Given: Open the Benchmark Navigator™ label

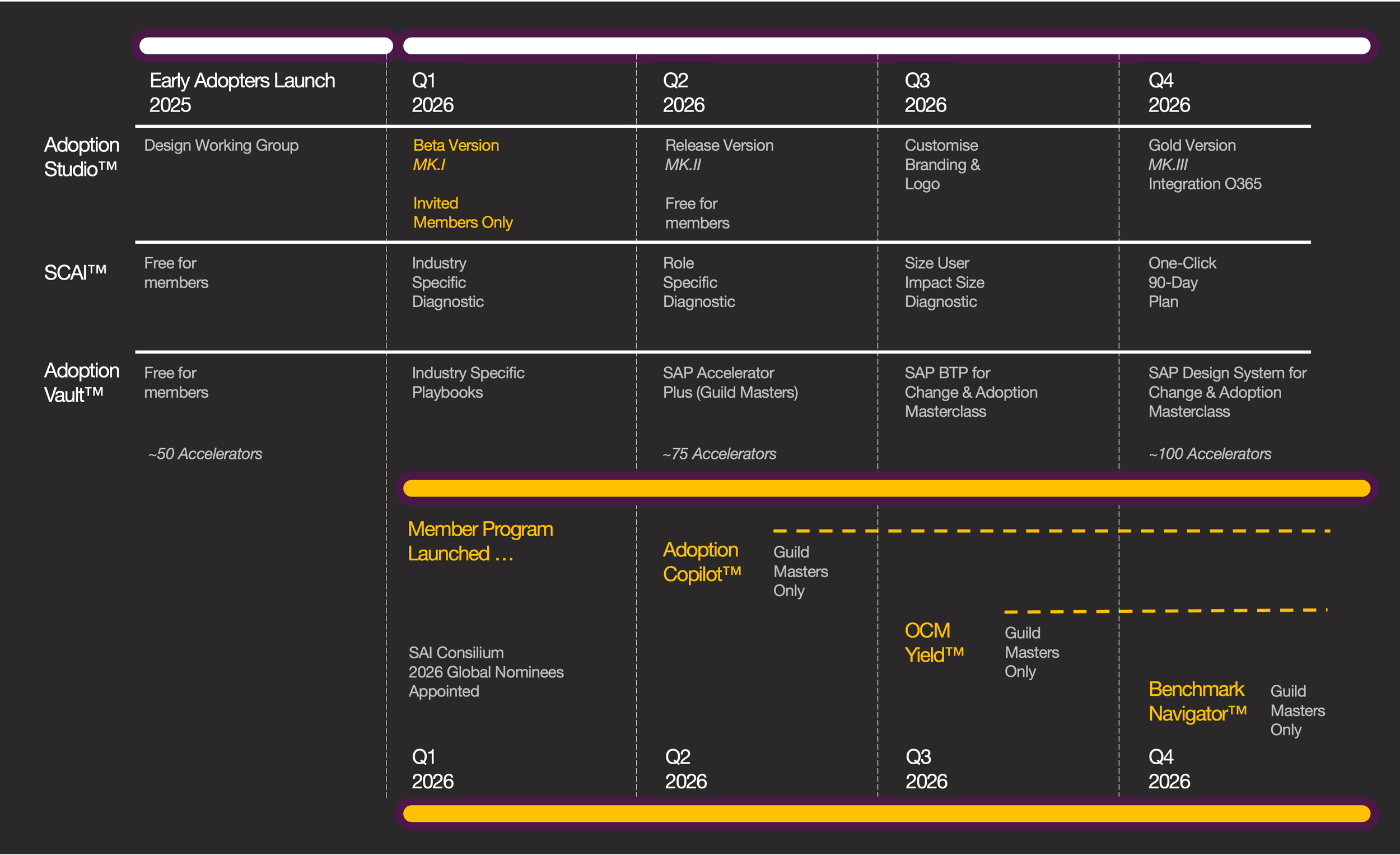Looking at the screenshot, I should click(x=1197, y=701).
